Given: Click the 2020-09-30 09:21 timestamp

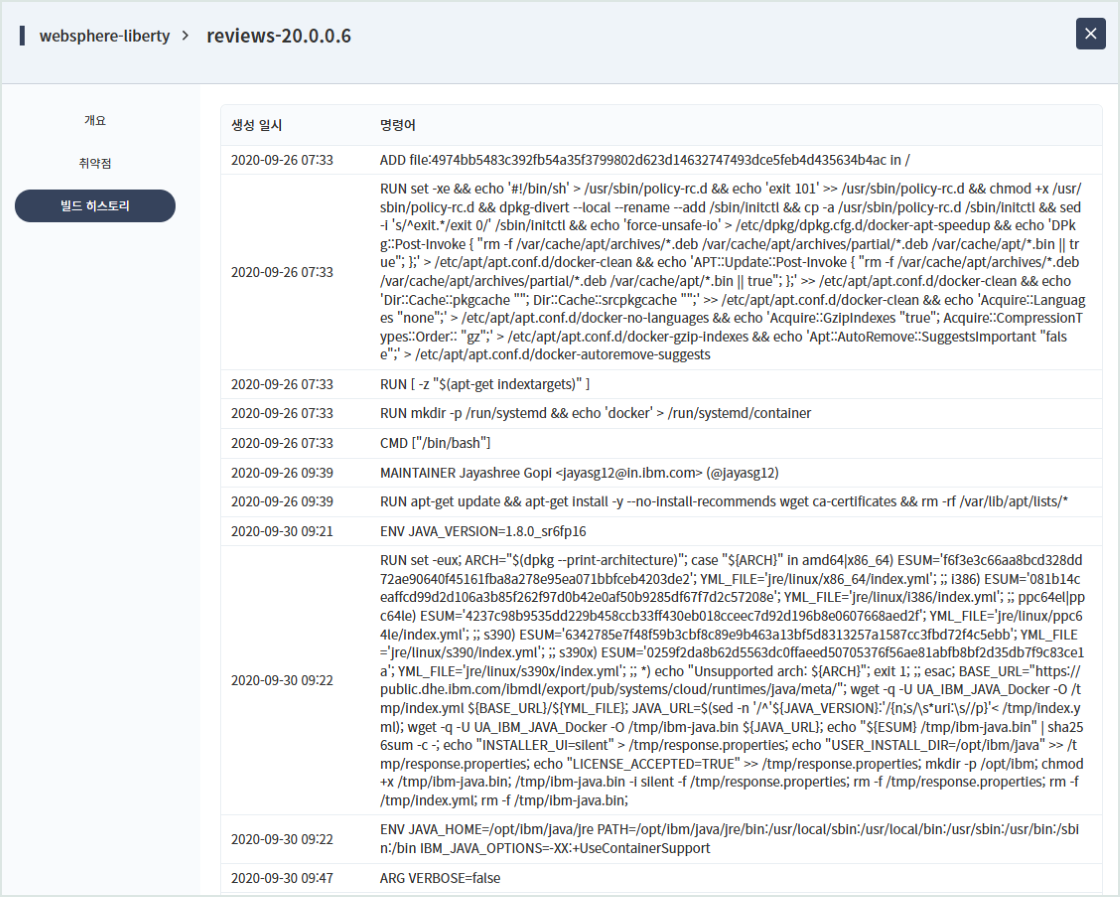Looking at the screenshot, I should point(282,531).
